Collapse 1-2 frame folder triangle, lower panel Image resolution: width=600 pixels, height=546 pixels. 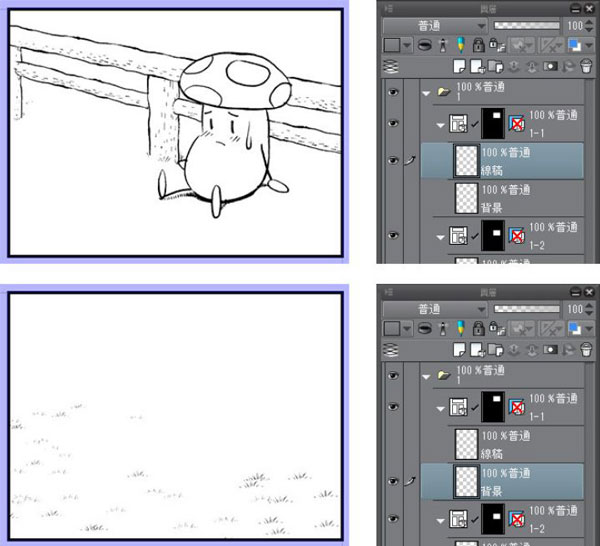(440, 520)
